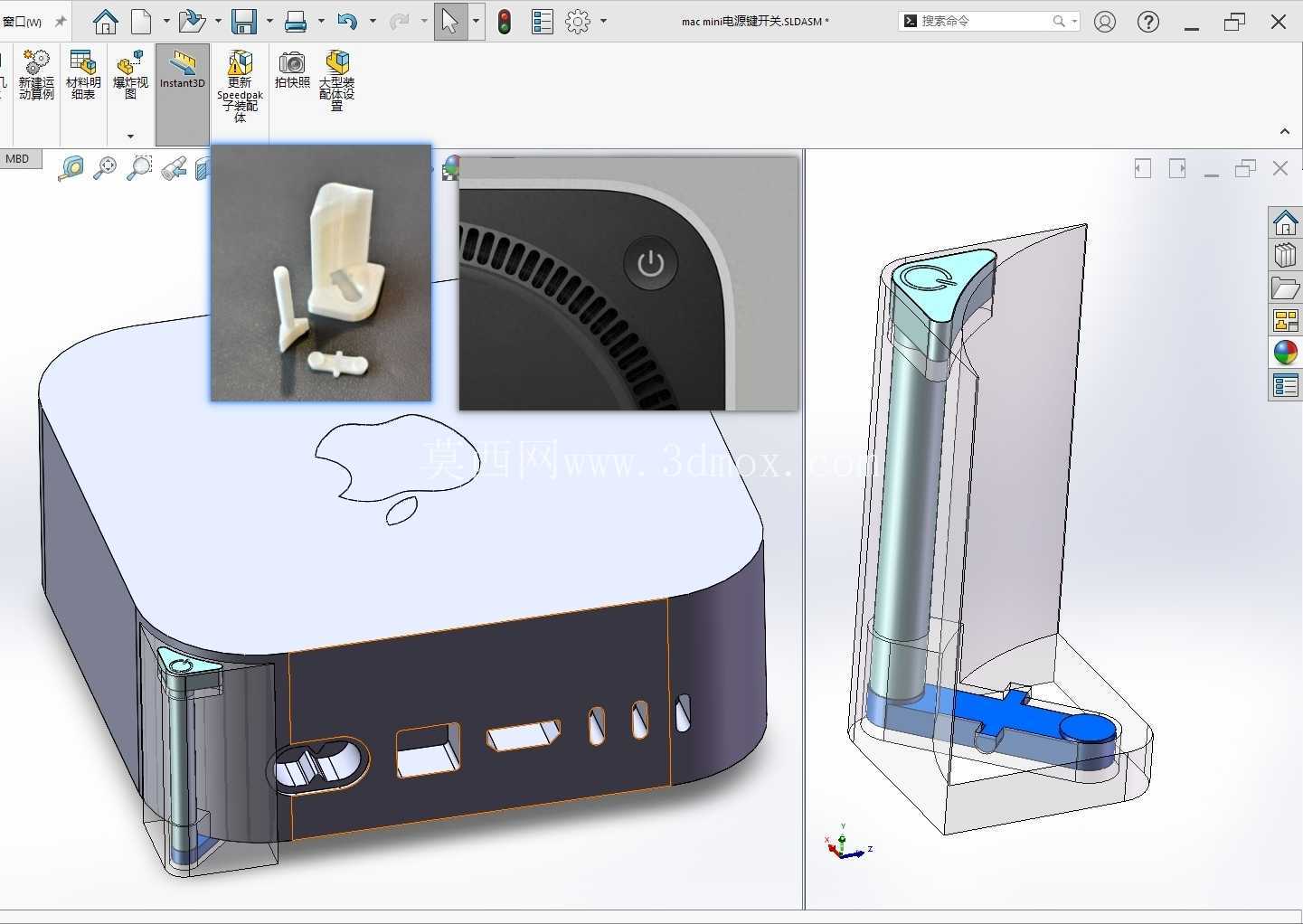Take a snapshot with 拍快照
This screenshot has width=1303, height=924.
292,70
